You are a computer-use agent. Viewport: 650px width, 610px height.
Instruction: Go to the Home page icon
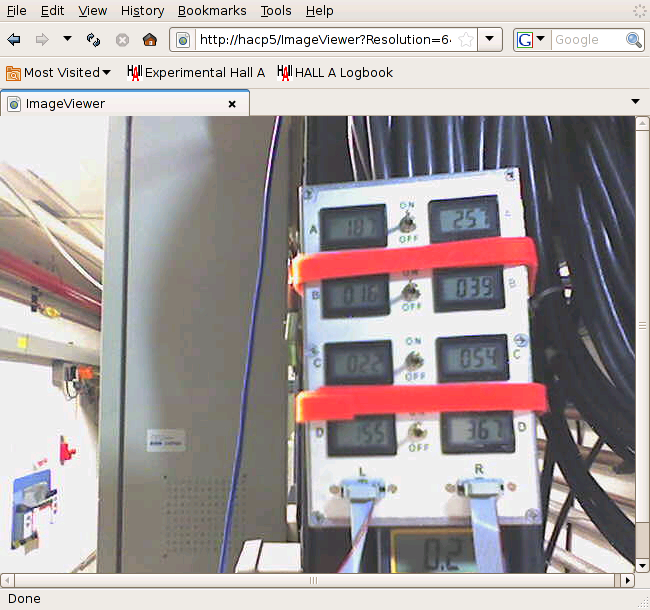pyautogui.click(x=150, y=40)
